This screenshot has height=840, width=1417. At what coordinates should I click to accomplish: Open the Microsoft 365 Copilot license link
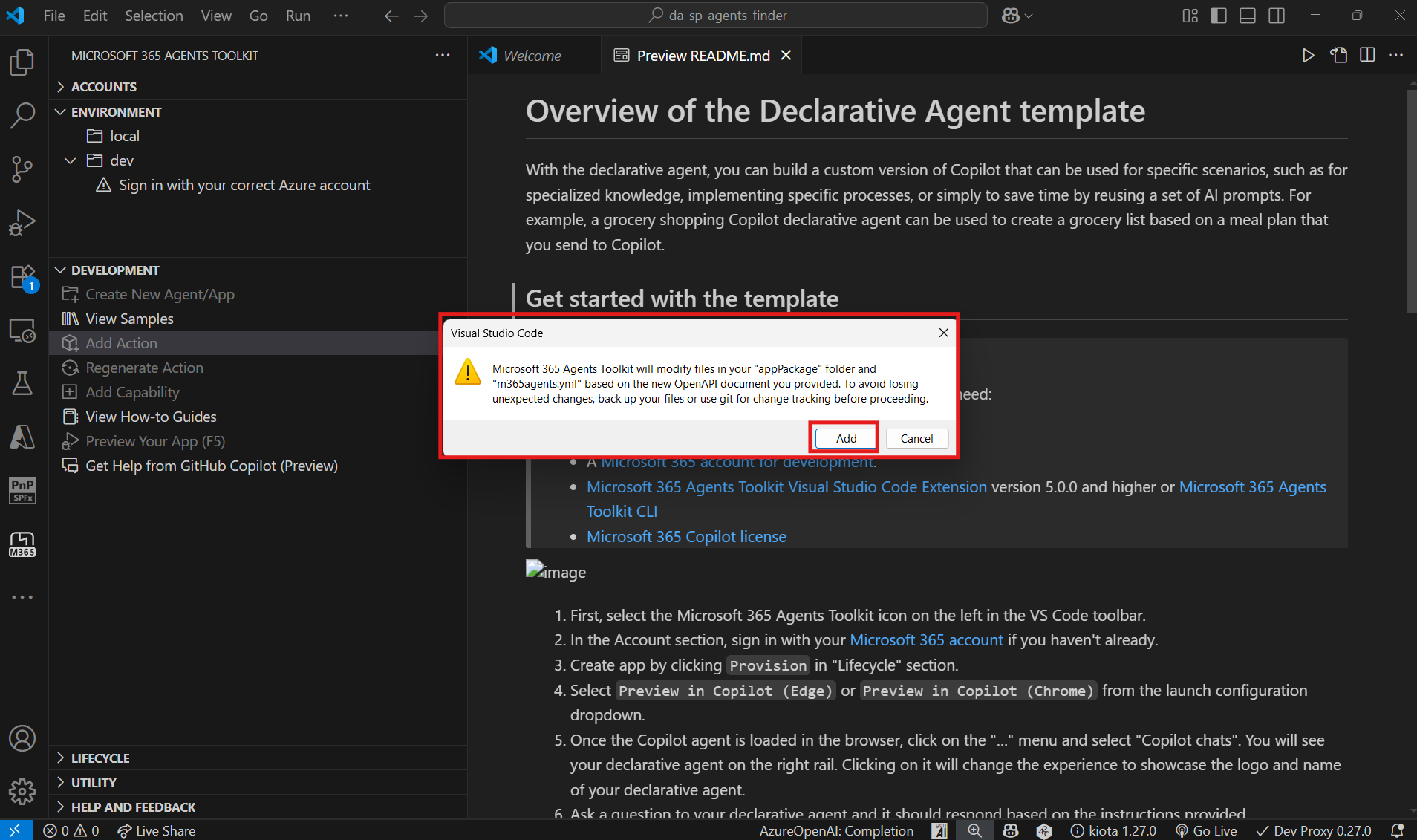(x=686, y=536)
